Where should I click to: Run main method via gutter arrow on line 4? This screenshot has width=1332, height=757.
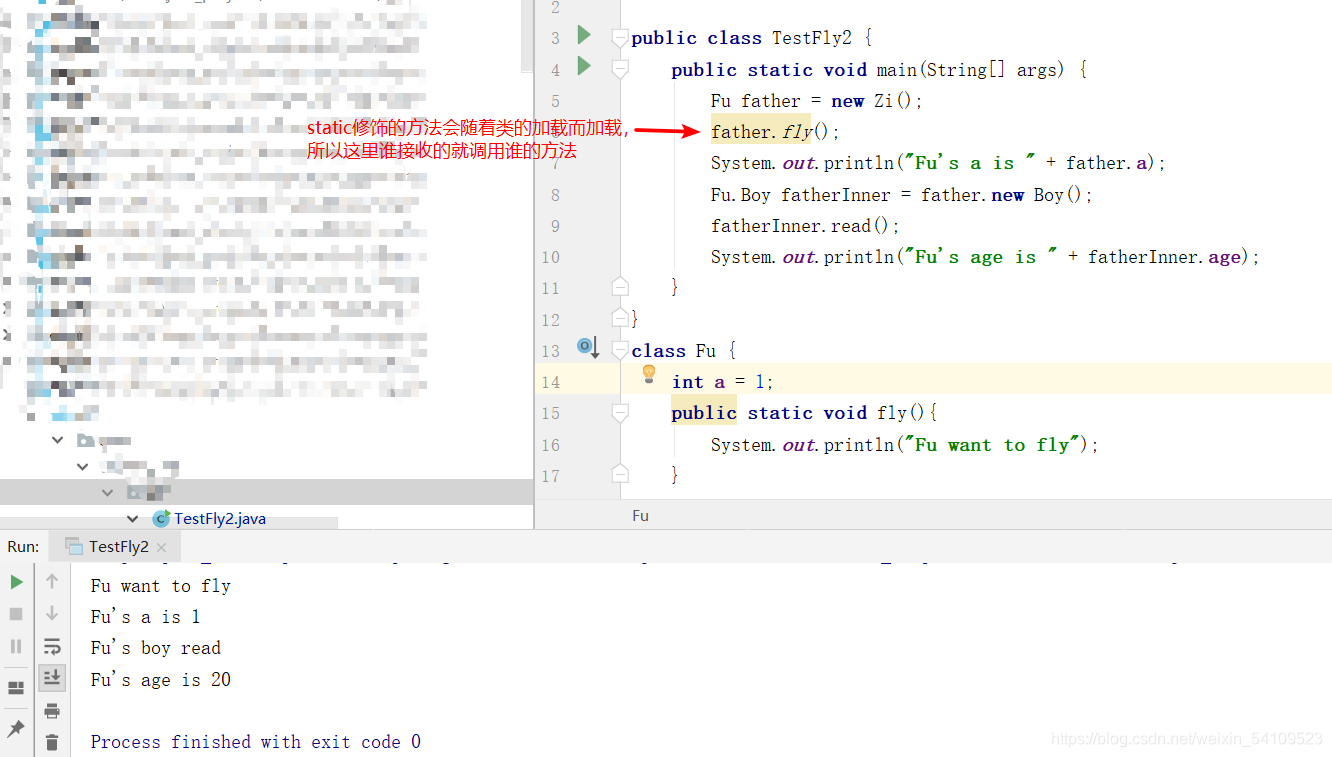click(584, 67)
